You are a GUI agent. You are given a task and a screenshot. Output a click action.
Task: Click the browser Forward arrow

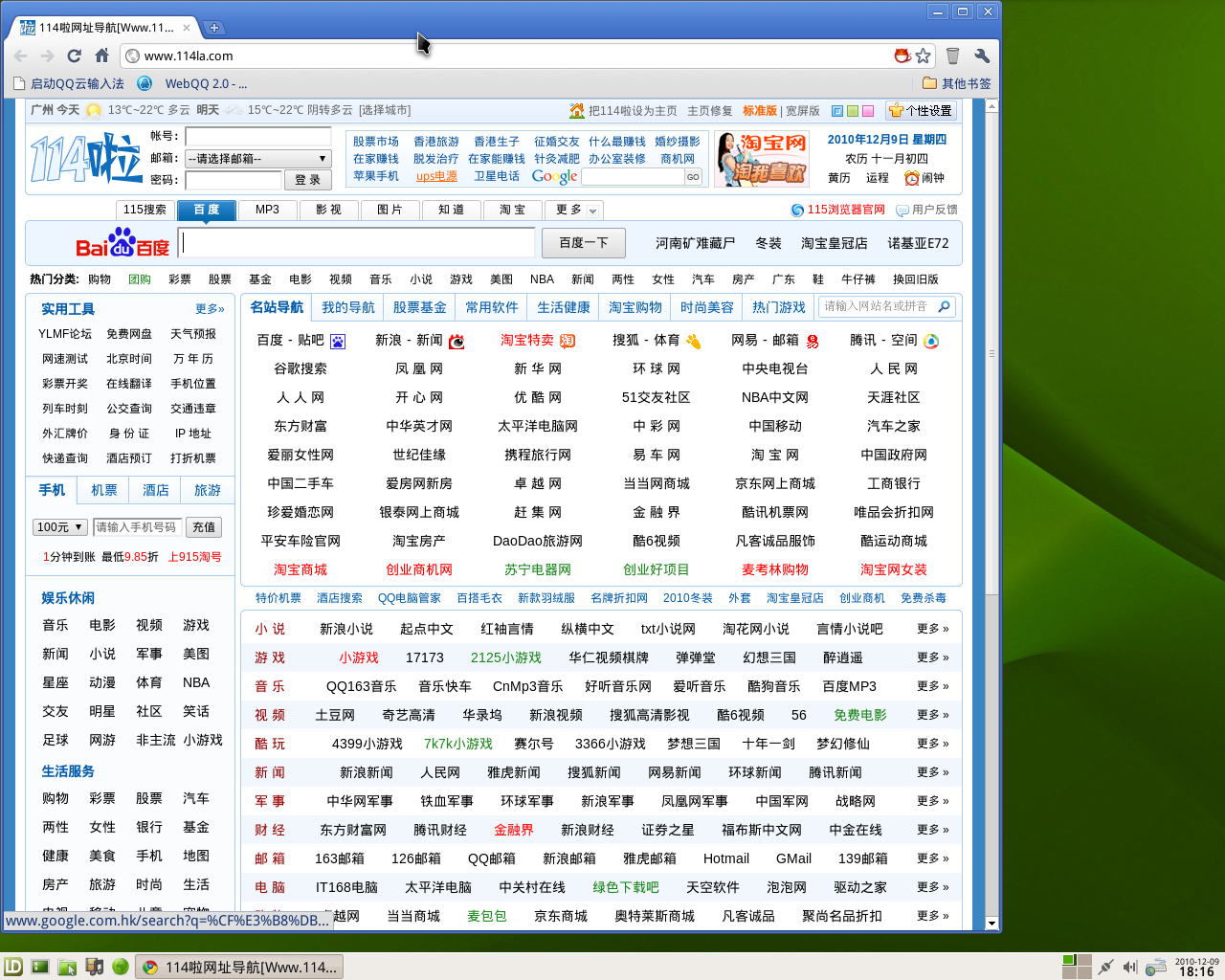pos(47,56)
